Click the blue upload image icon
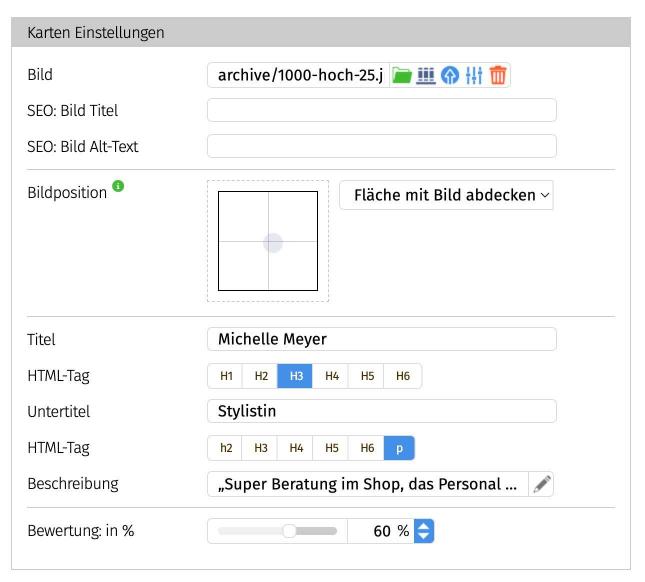Viewport: 645px width, 582px height. click(450, 76)
